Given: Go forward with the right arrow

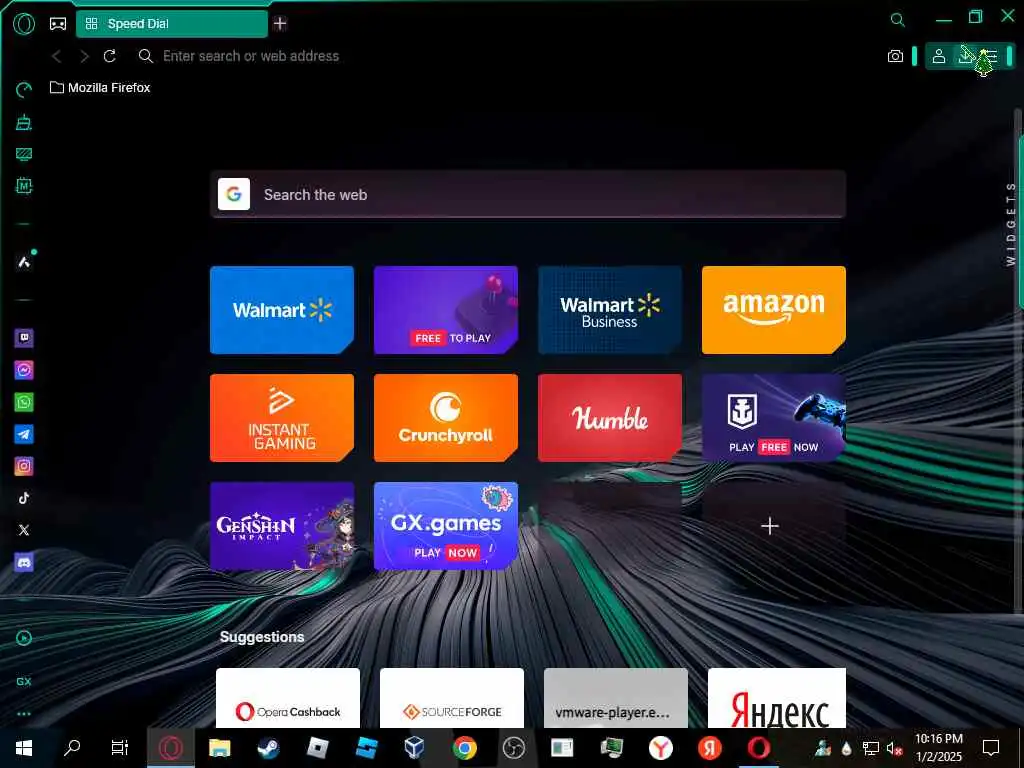Looking at the screenshot, I should coord(84,56).
